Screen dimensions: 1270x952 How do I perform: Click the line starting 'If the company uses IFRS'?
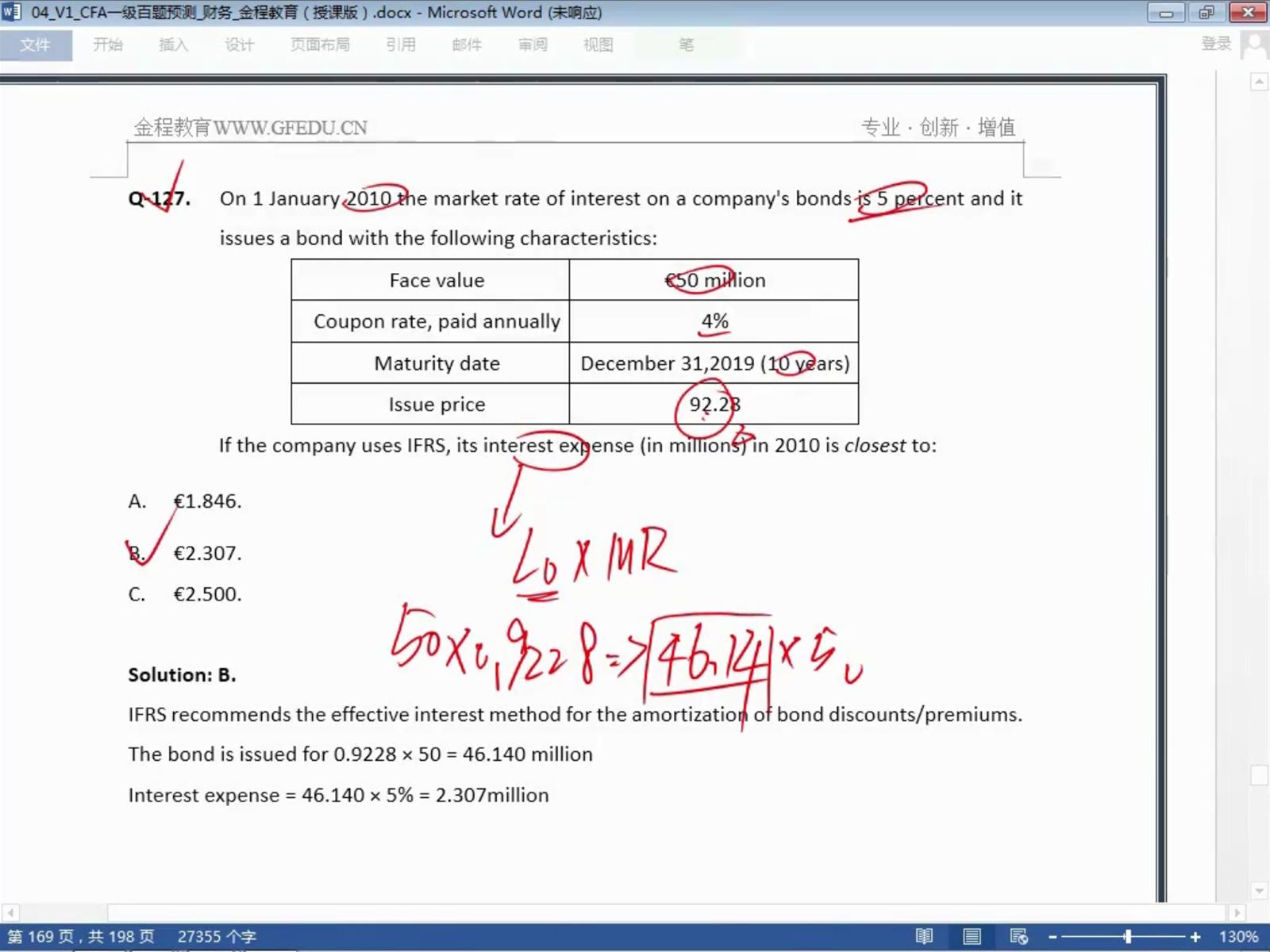point(578,446)
